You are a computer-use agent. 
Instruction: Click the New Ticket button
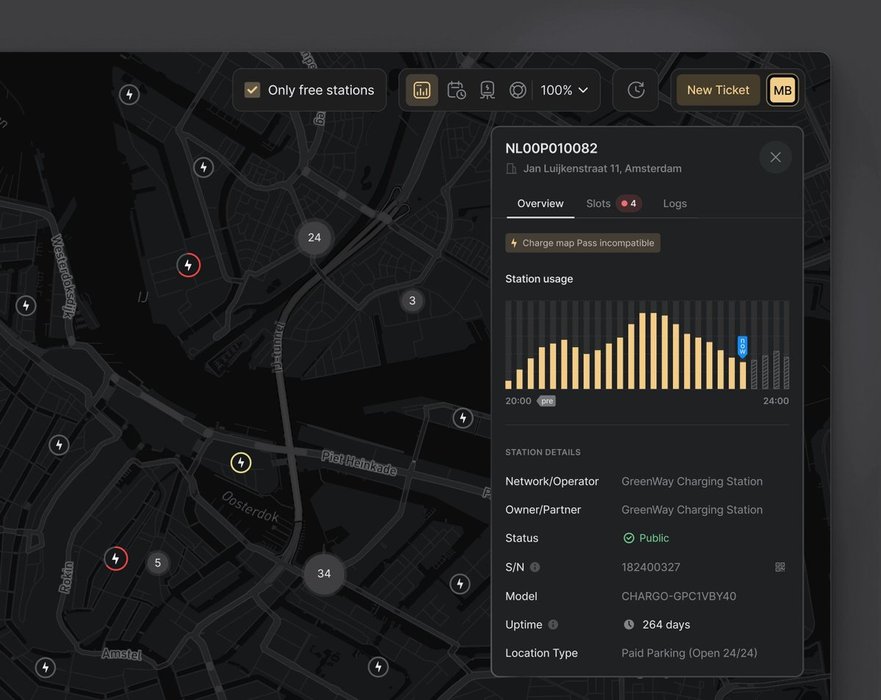point(718,90)
